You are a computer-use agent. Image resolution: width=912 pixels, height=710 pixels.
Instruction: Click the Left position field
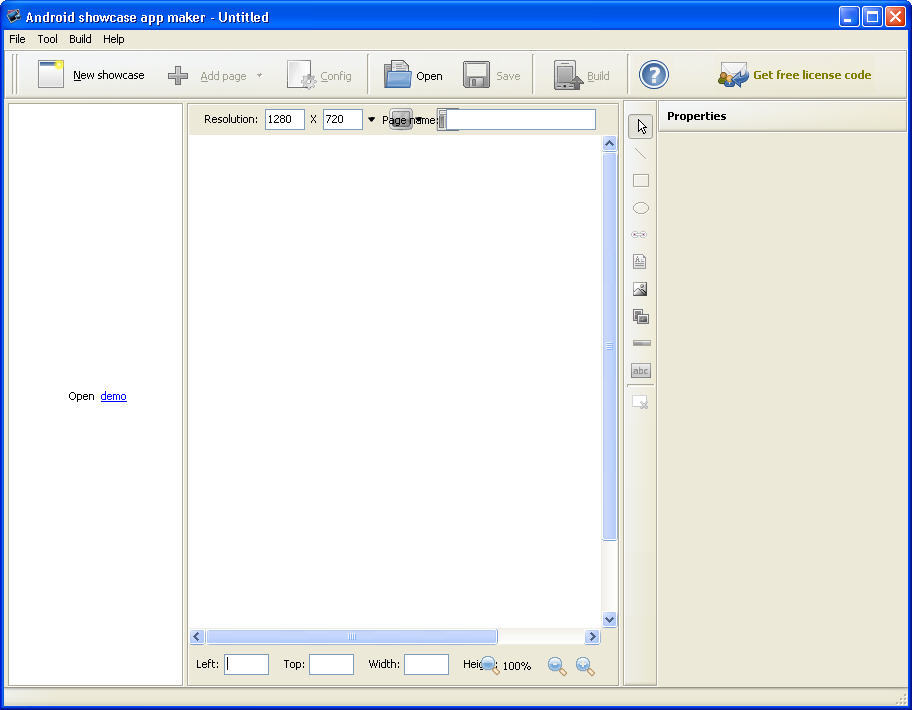pyautogui.click(x=247, y=664)
